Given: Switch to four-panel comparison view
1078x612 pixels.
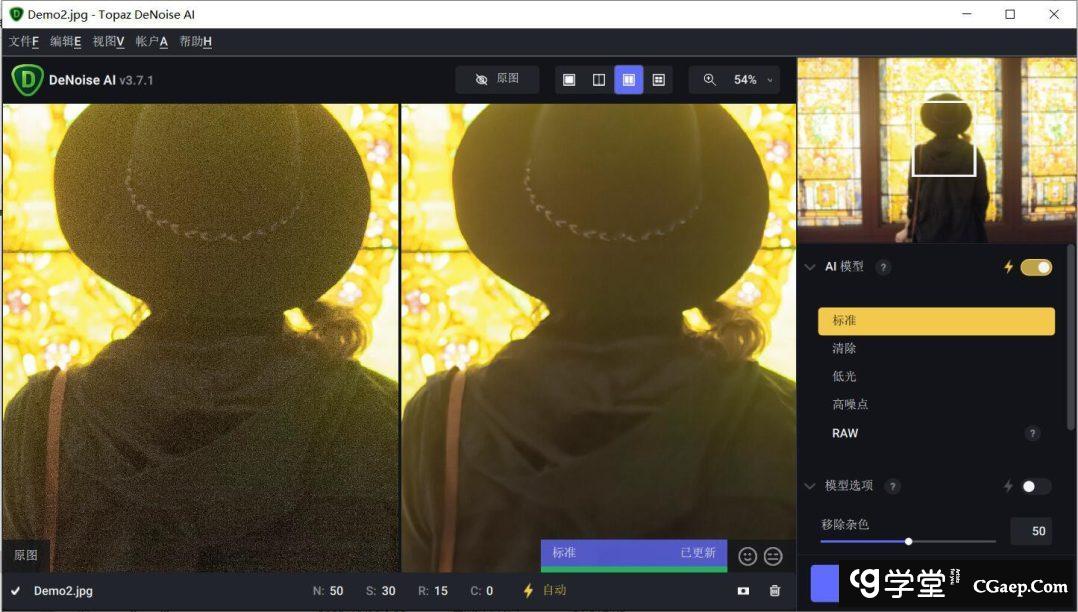Looking at the screenshot, I should [x=658, y=80].
